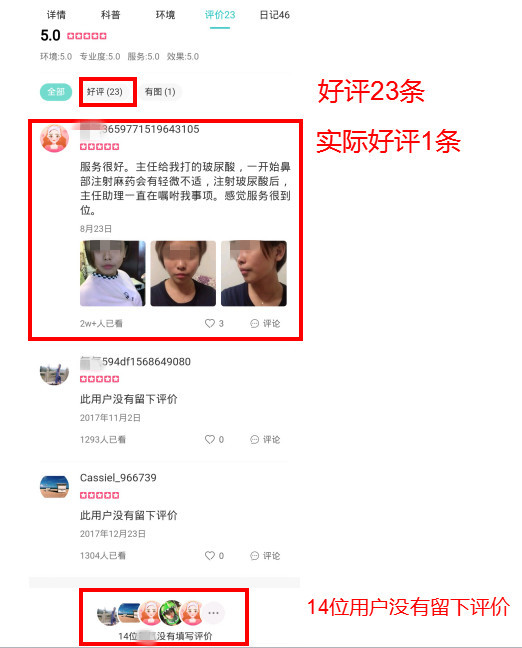
Task: Comment on Cassiel_966739's review
Action: point(265,555)
